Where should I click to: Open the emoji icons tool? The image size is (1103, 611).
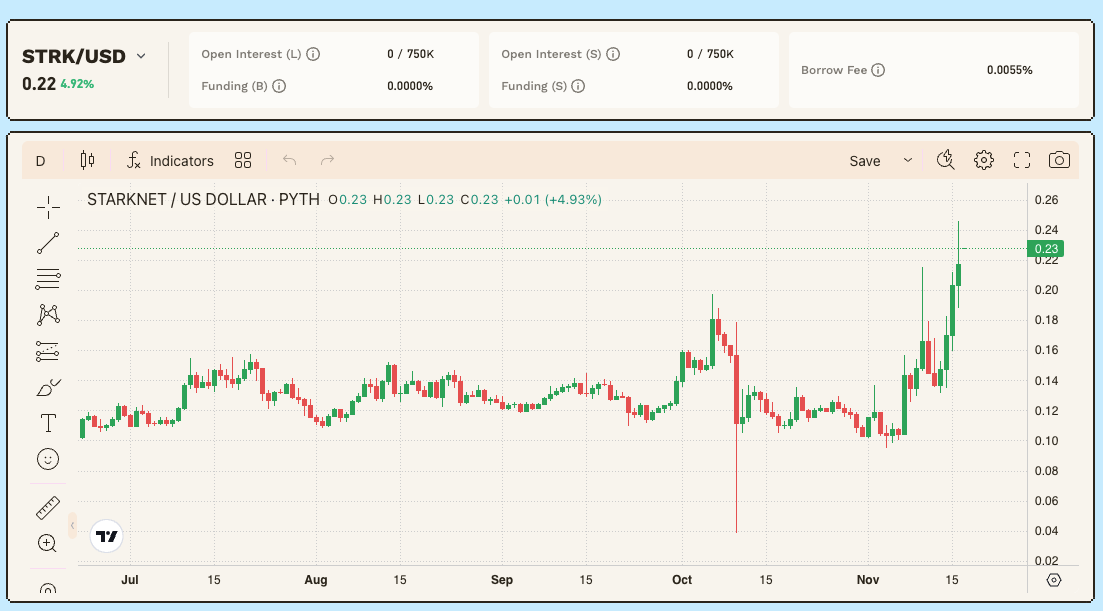[48, 459]
